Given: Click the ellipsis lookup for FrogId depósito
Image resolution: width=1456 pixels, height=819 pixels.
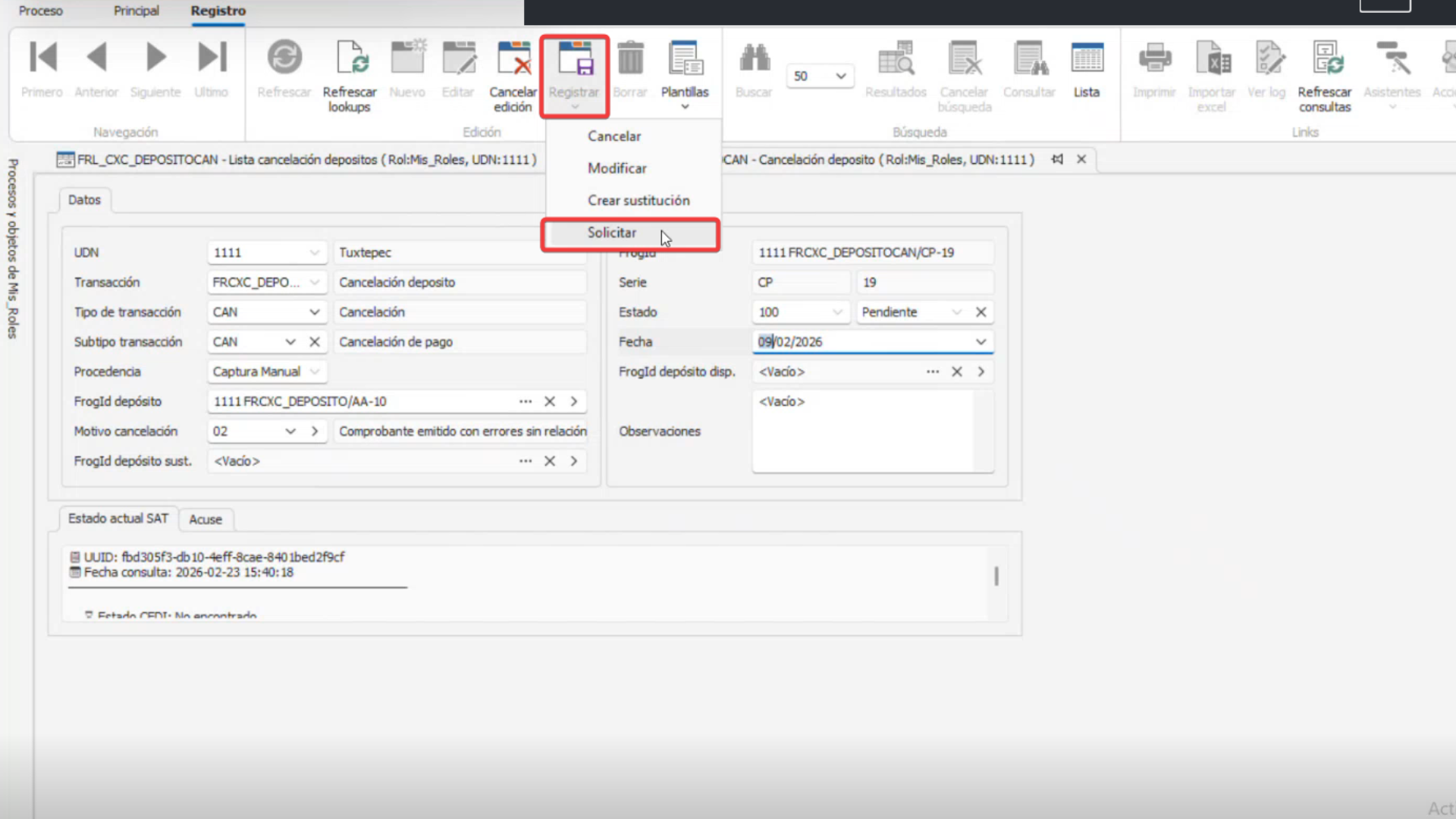Looking at the screenshot, I should click(x=526, y=401).
